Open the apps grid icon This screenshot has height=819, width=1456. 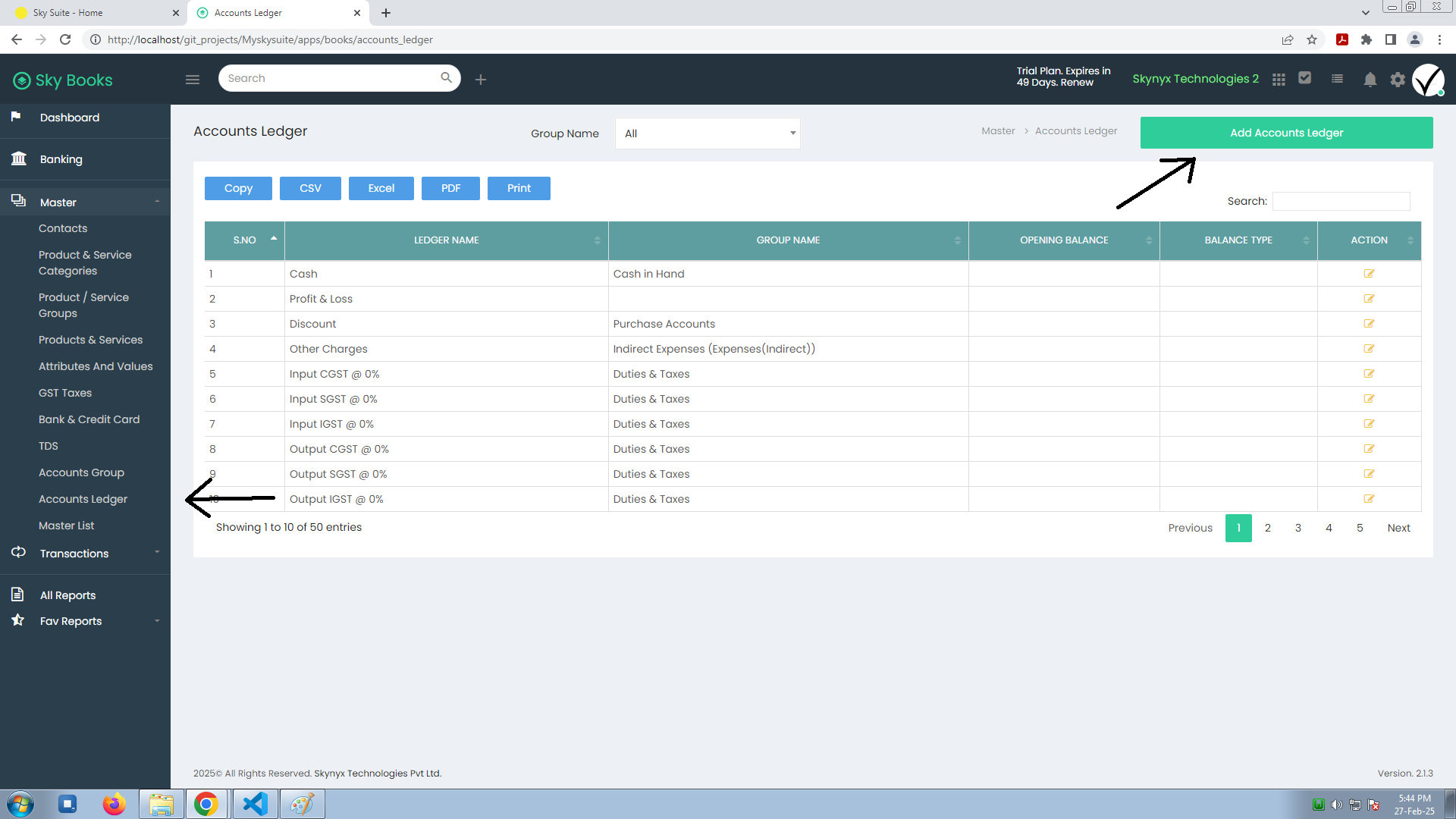[x=1279, y=79]
